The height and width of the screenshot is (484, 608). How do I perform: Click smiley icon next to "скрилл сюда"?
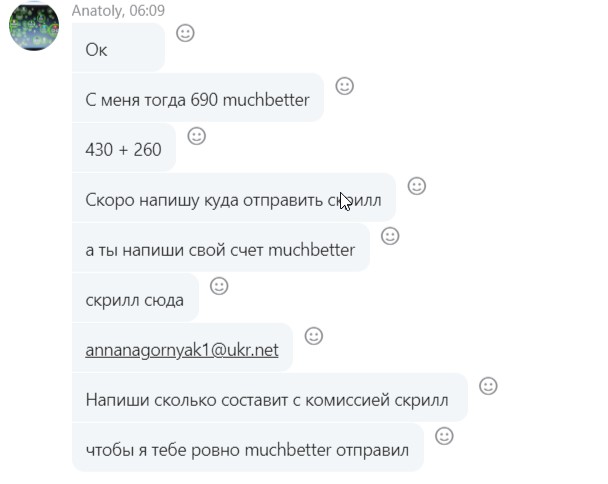click(x=219, y=286)
